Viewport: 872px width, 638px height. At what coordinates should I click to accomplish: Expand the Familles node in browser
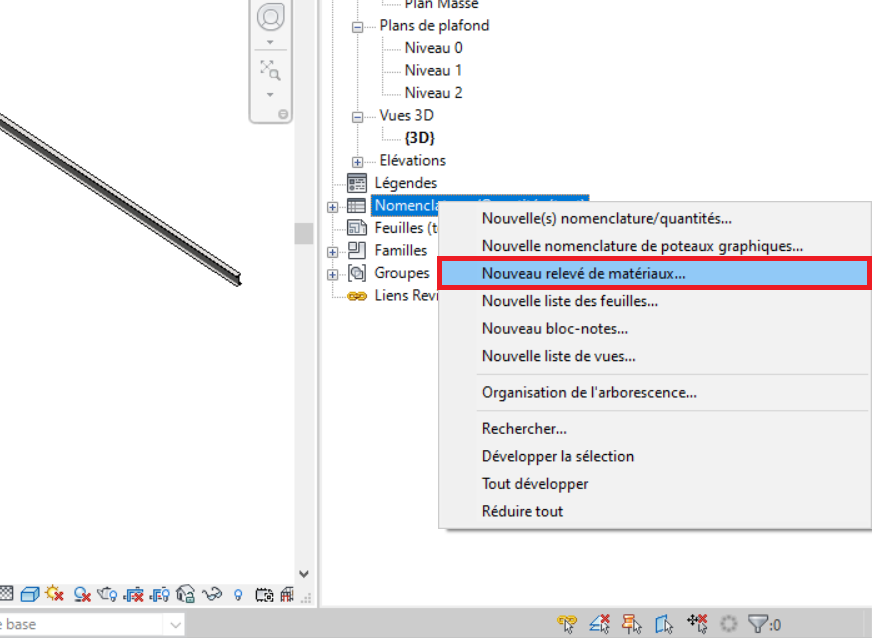(332, 251)
